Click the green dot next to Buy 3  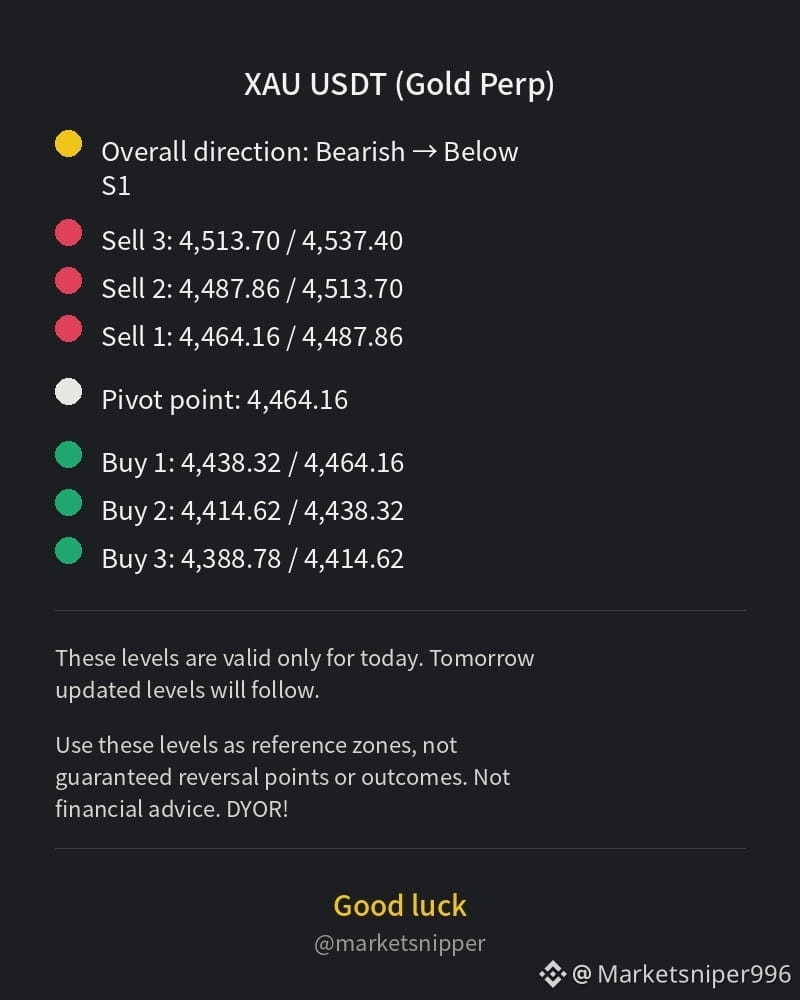[68, 551]
